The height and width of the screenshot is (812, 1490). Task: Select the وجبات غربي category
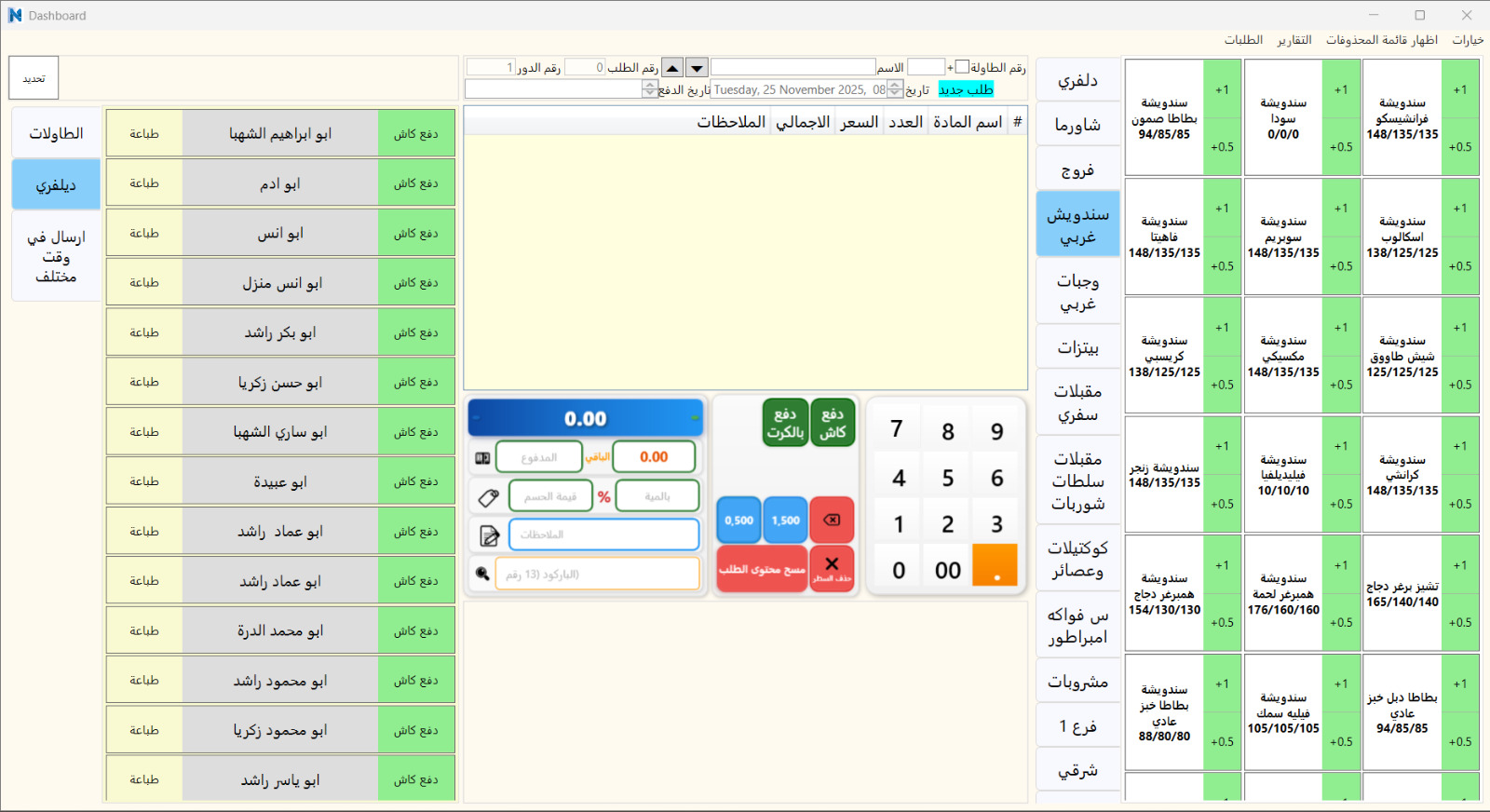pos(1078,291)
